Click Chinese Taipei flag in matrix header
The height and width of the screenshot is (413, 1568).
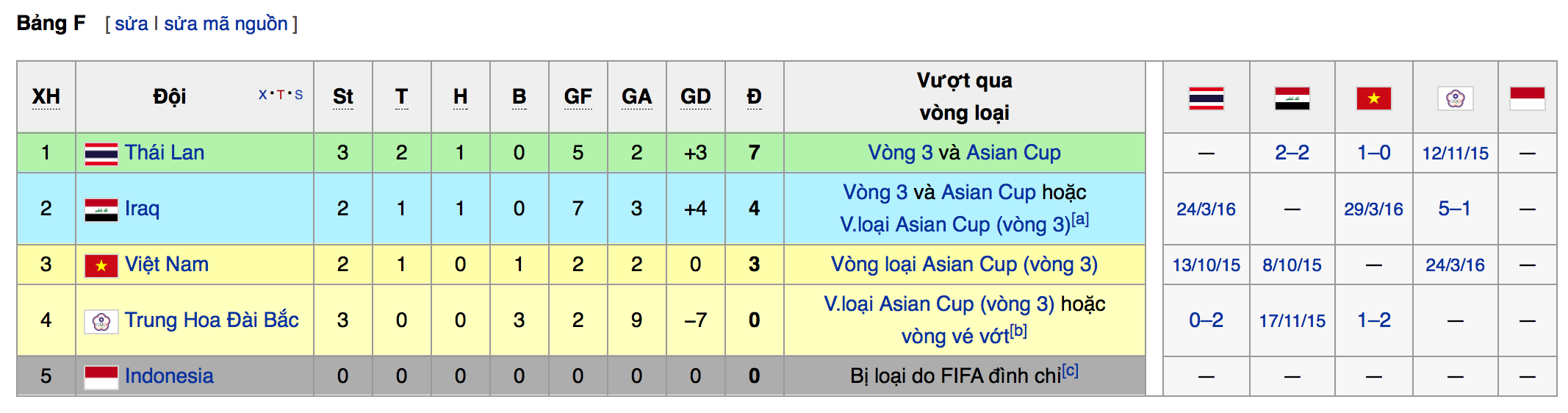pyautogui.click(x=1455, y=98)
